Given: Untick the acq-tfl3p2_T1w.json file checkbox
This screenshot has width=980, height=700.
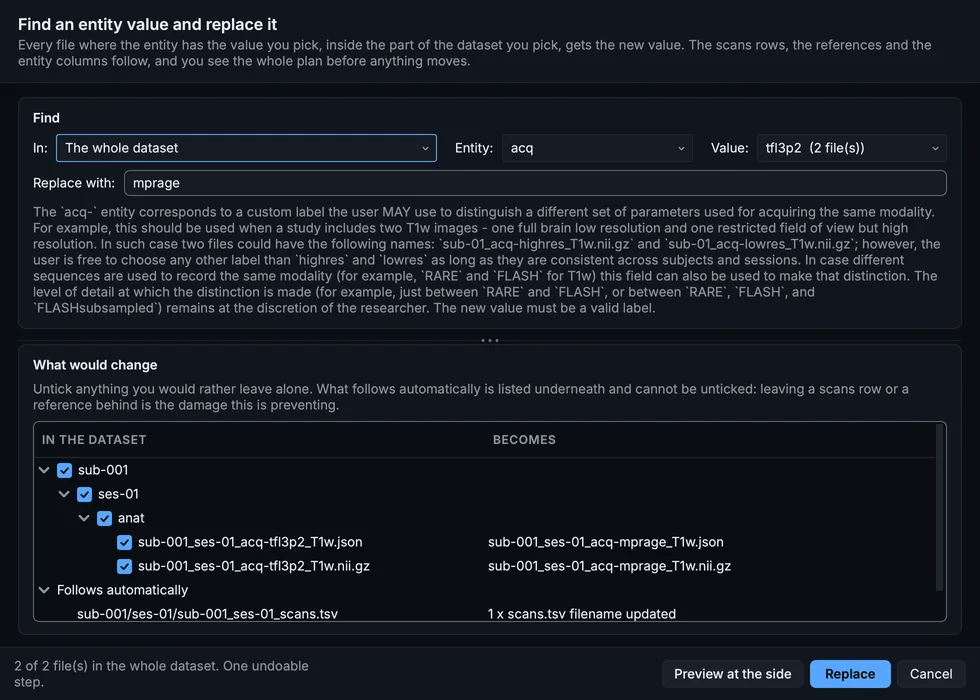Looking at the screenshot, I should [x=124, y=542].
